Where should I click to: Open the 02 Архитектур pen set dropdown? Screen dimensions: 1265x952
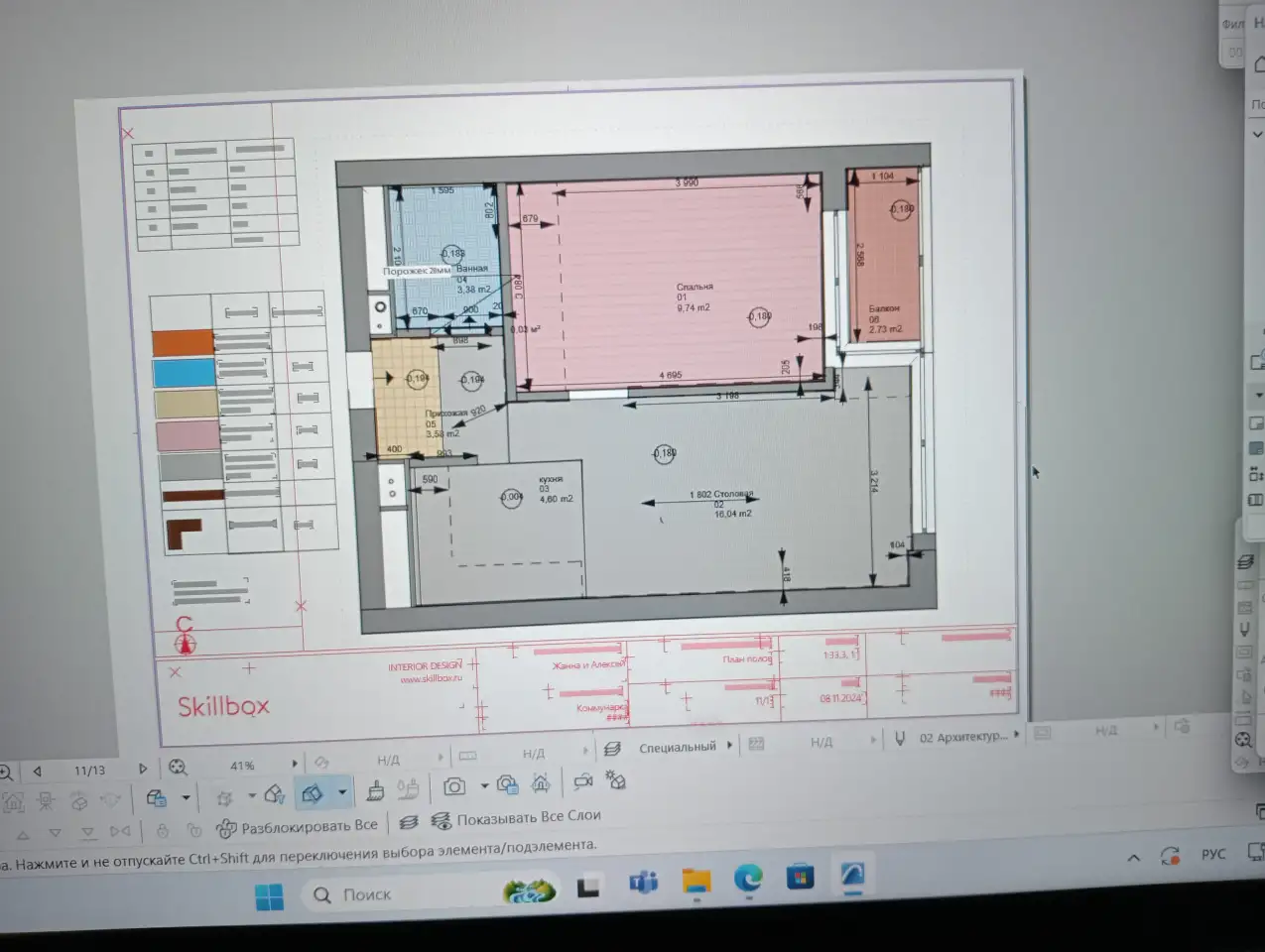(1017, 735)
